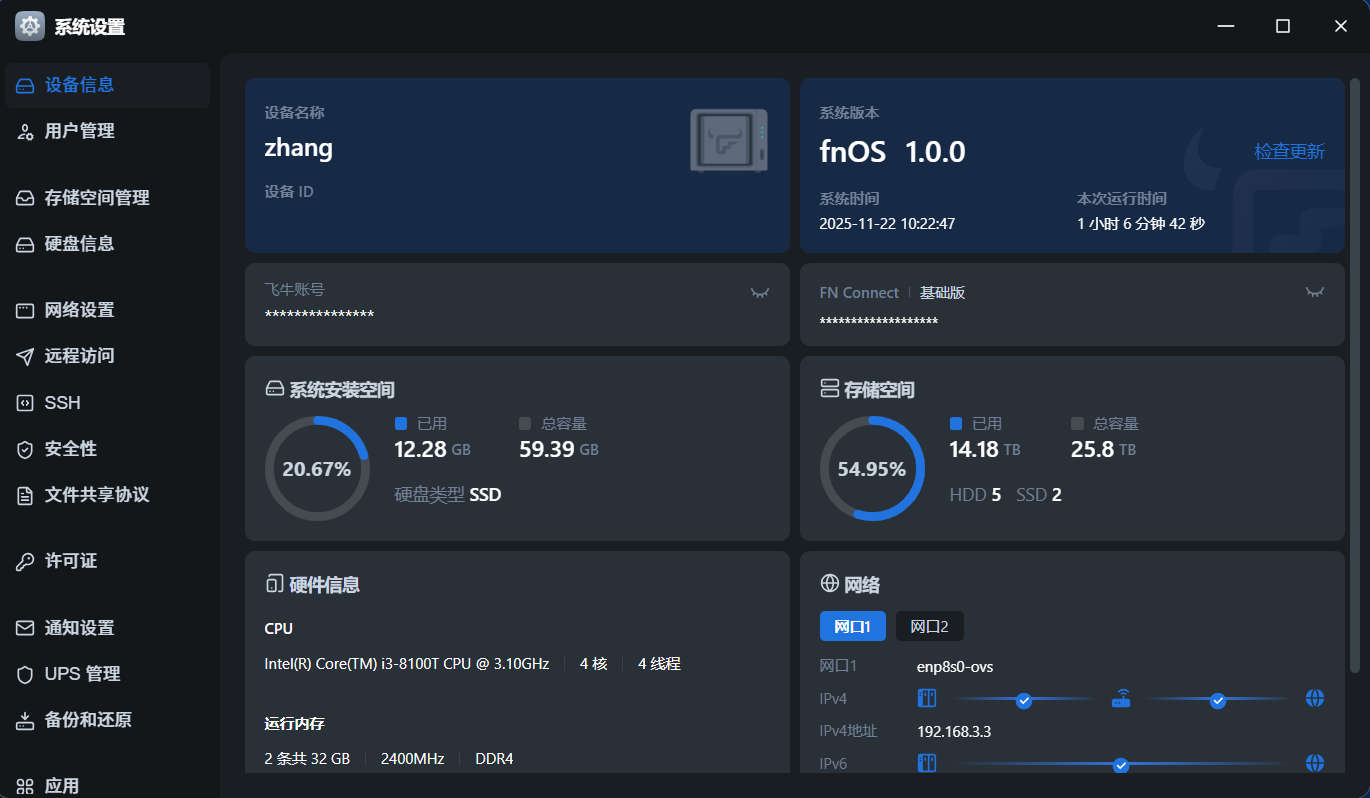This screenshot has width=1370, height=798.
Task: Click the device info sidebar icon
Action: click(25, 86)
